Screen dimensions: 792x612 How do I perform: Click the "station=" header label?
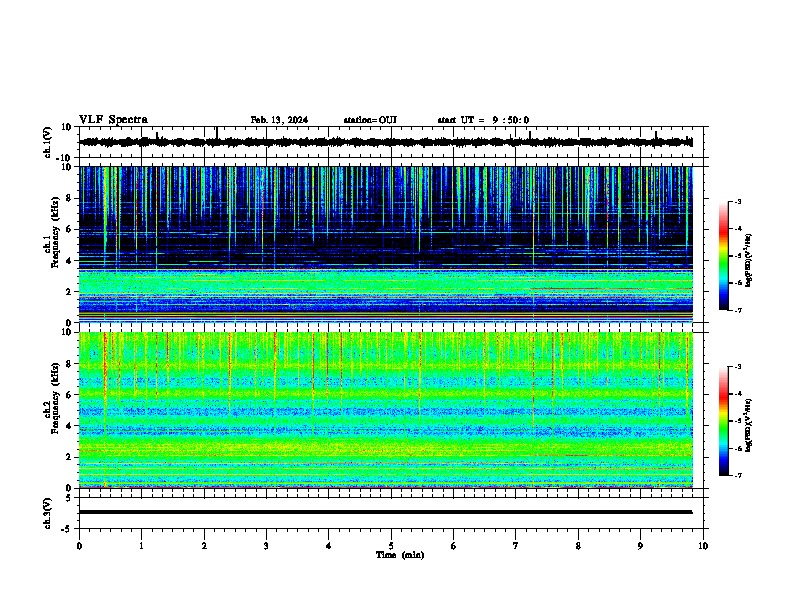tap(361, 120)
